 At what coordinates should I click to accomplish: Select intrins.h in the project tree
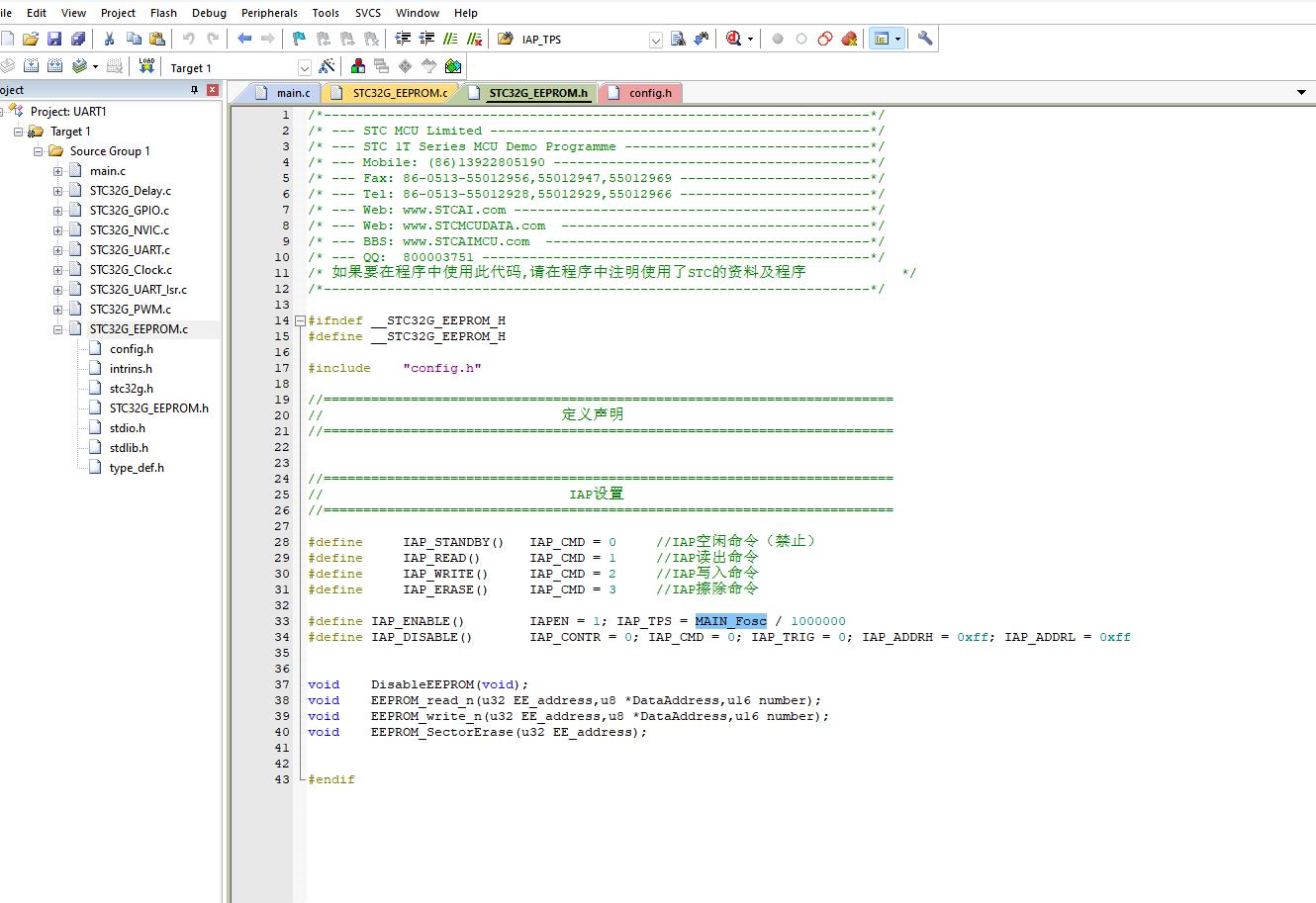coord(131,369)
